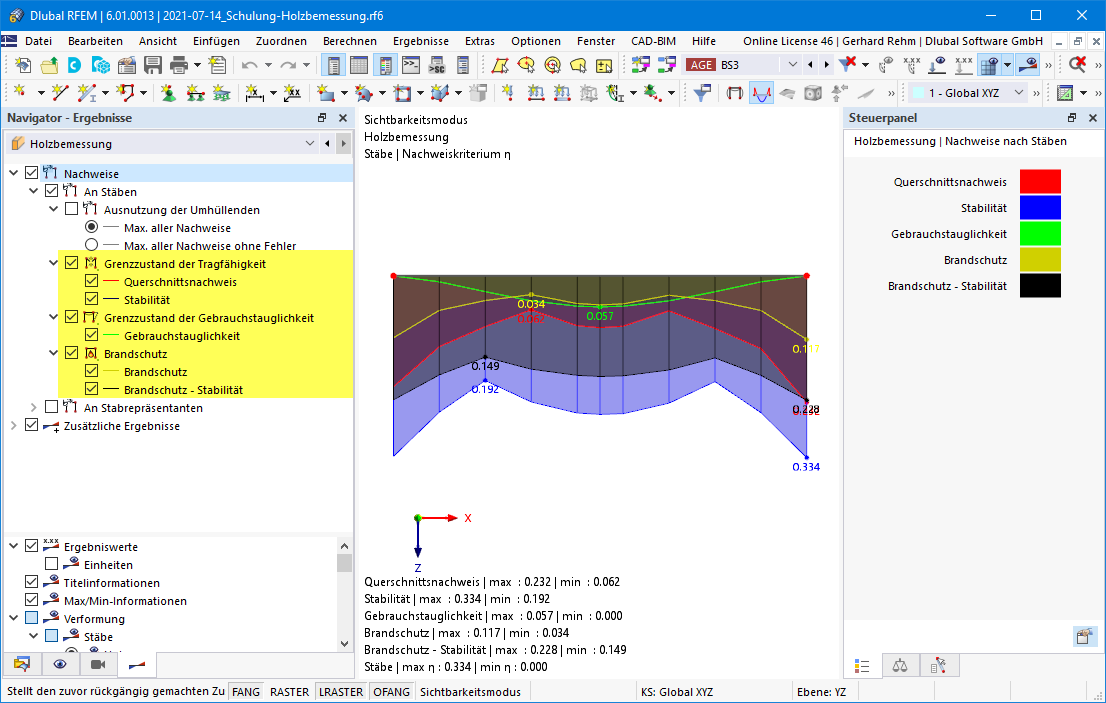The height and width of the screenshot is (703, 1106).
Task: Open the 1 - Global XYZ dropdown
Action: (x=1018, y=93)
